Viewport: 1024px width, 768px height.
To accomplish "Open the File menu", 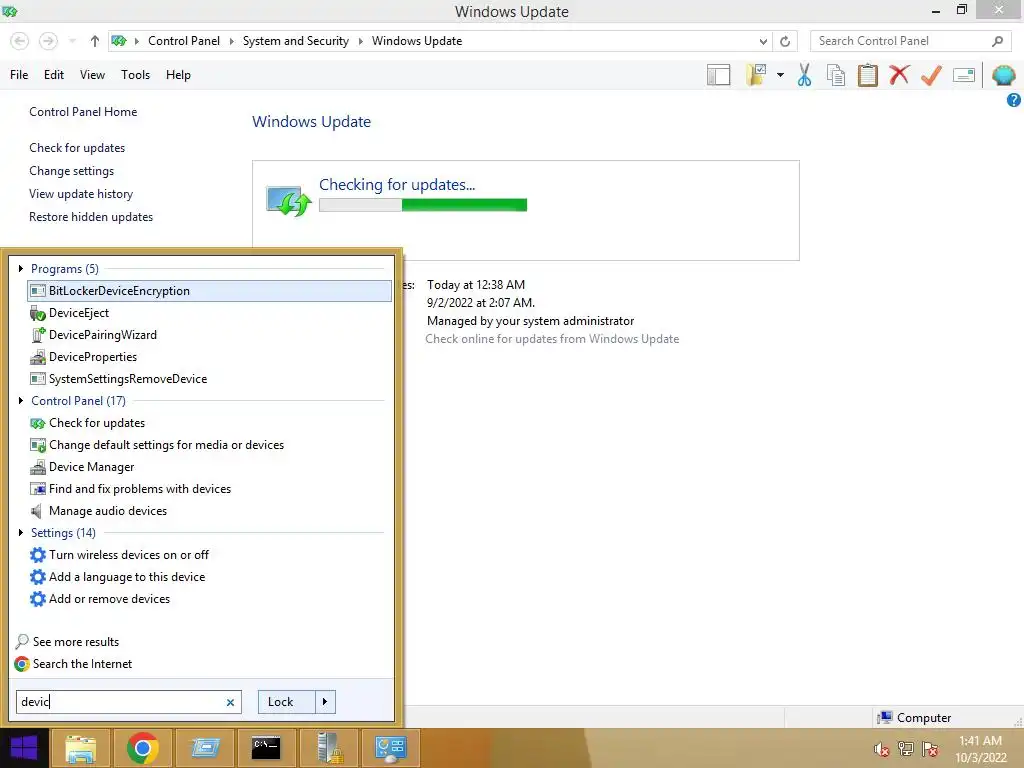I will [x=19, y=74].
